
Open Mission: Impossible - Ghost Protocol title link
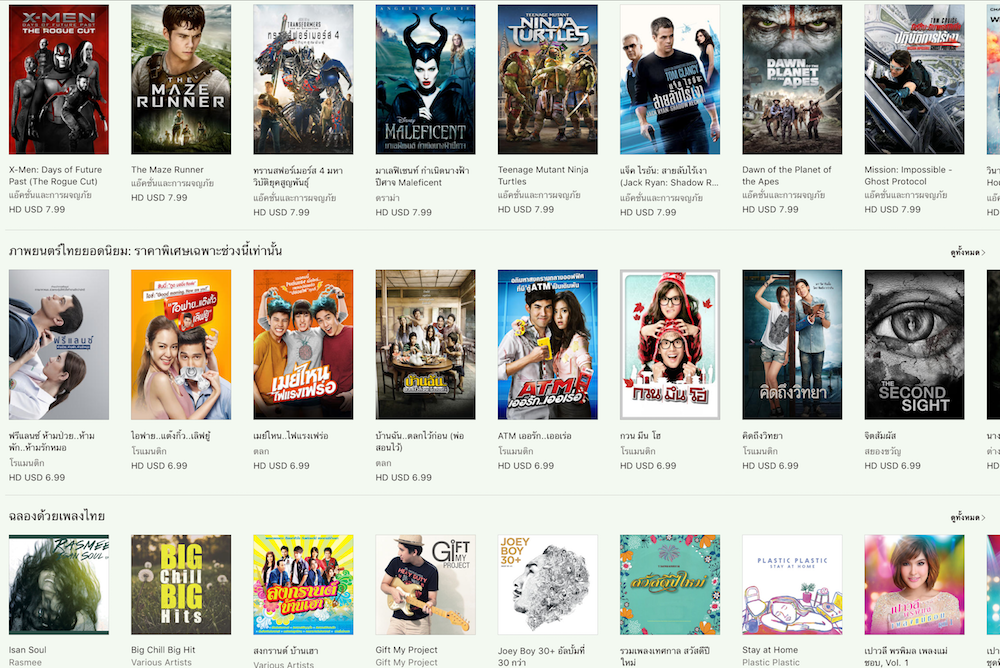pyautogui.click(x=908, y=175)
